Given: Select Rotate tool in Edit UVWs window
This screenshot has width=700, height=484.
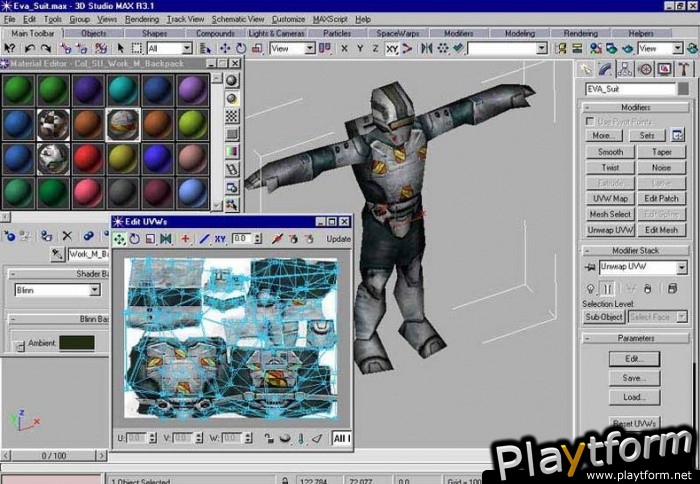Looking at the screenshot, I should (x=135, y=239).
